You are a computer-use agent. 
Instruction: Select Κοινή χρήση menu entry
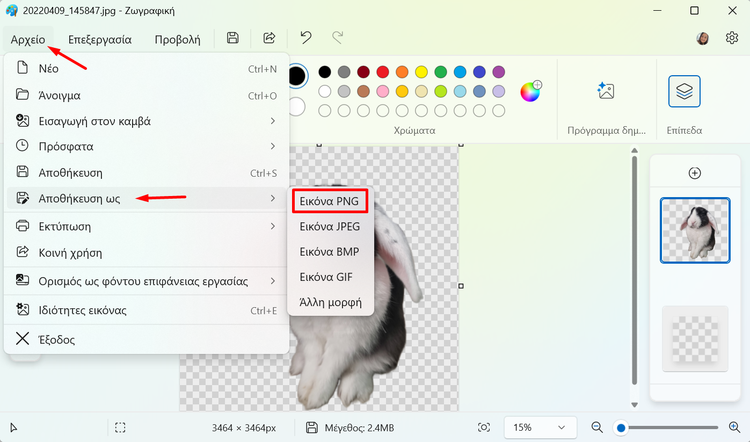[x=146, y=253]
